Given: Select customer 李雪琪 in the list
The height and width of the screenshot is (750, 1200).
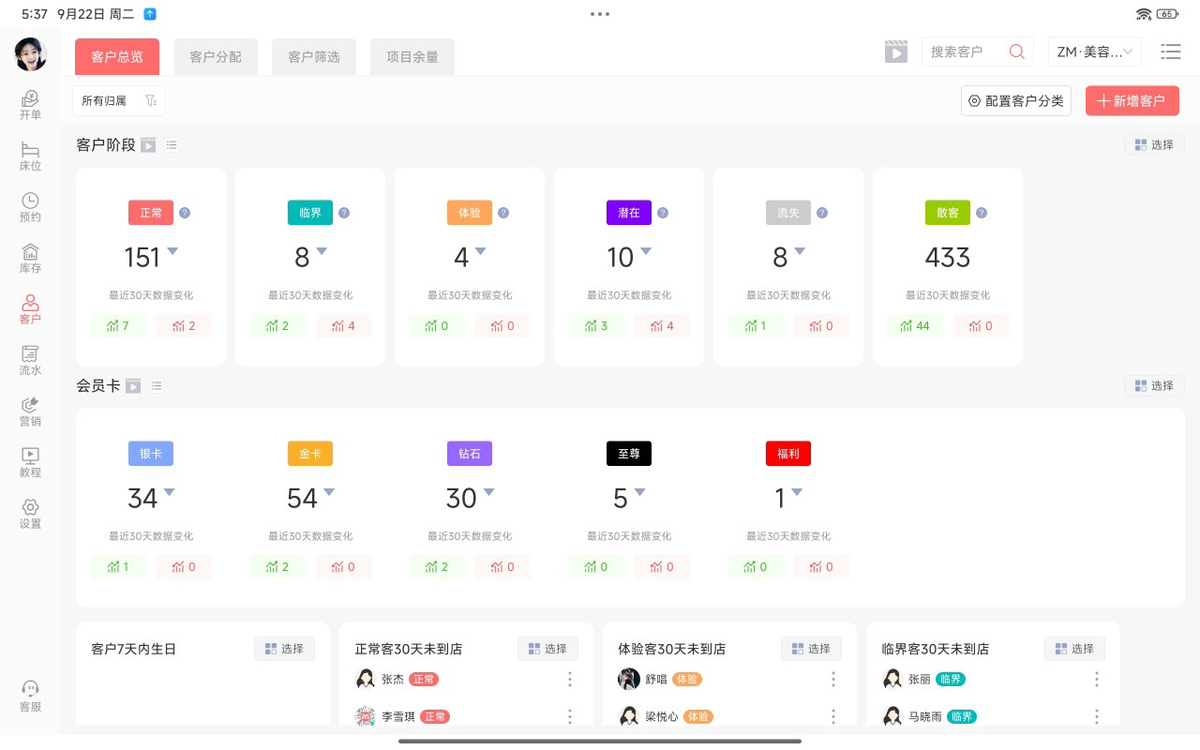Looking at the screenshot, I should pos(400,717).
